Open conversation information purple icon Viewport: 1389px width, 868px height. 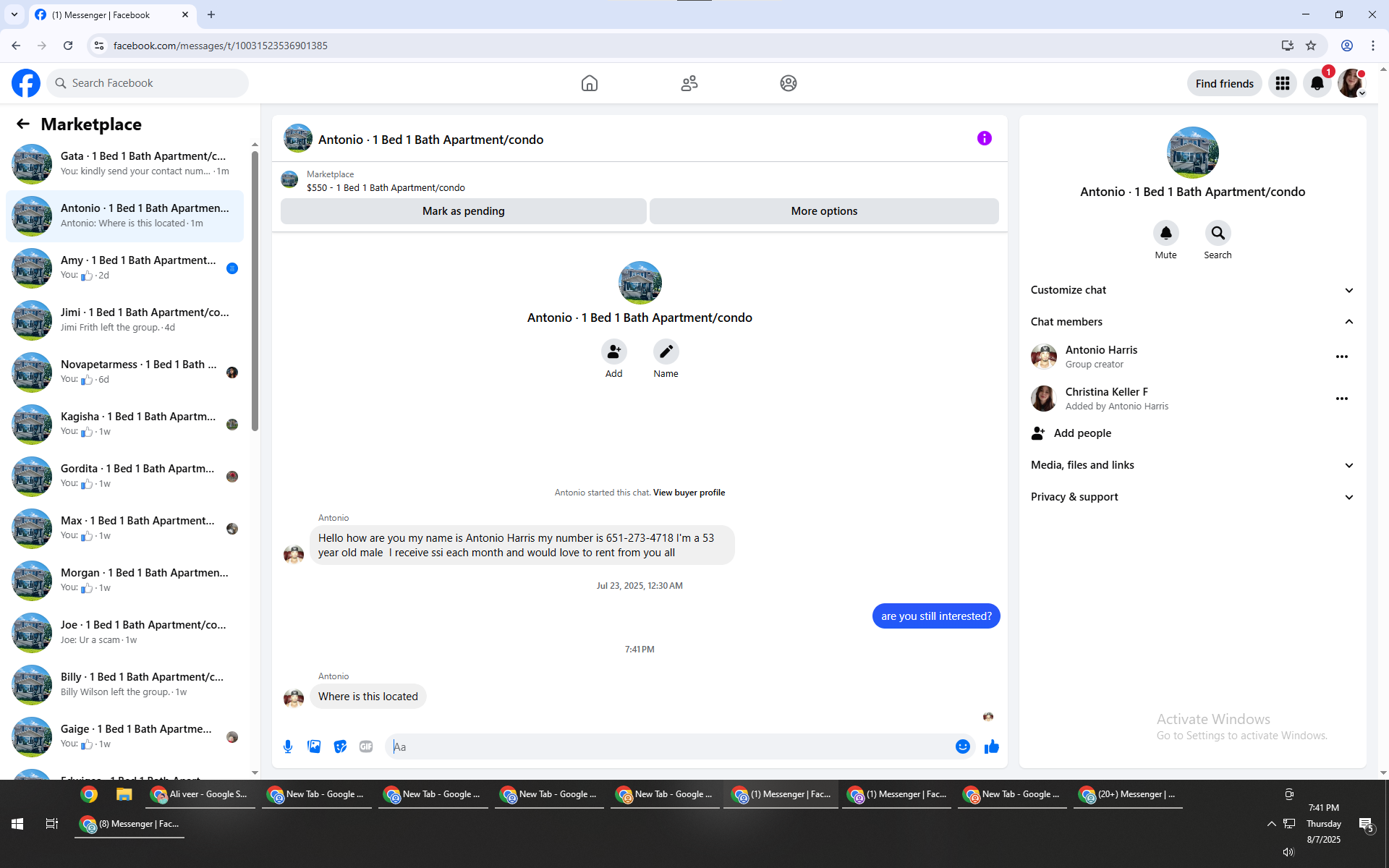985,138
